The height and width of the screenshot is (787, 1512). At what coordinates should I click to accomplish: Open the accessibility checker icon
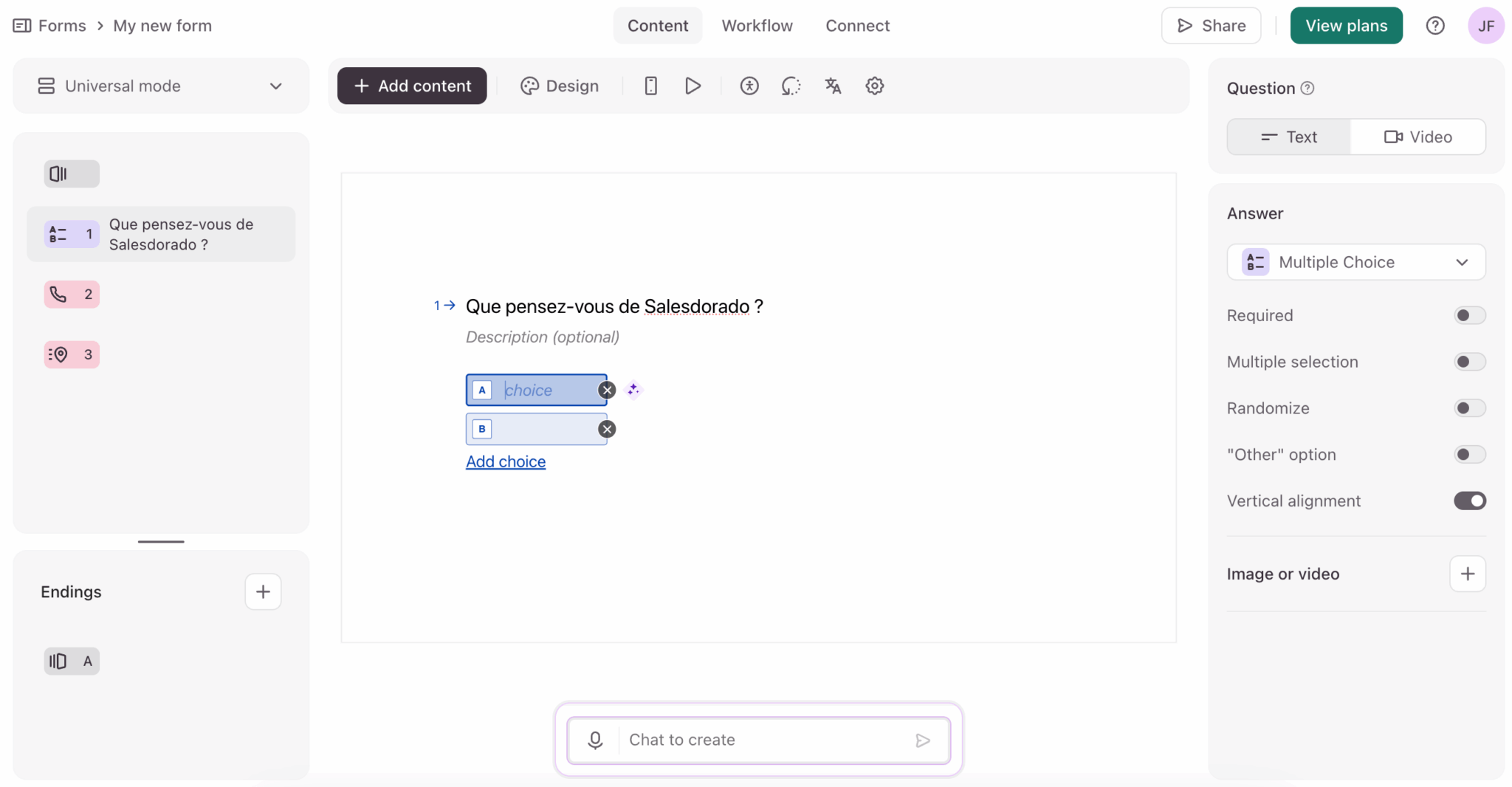[x=749, y=86]
